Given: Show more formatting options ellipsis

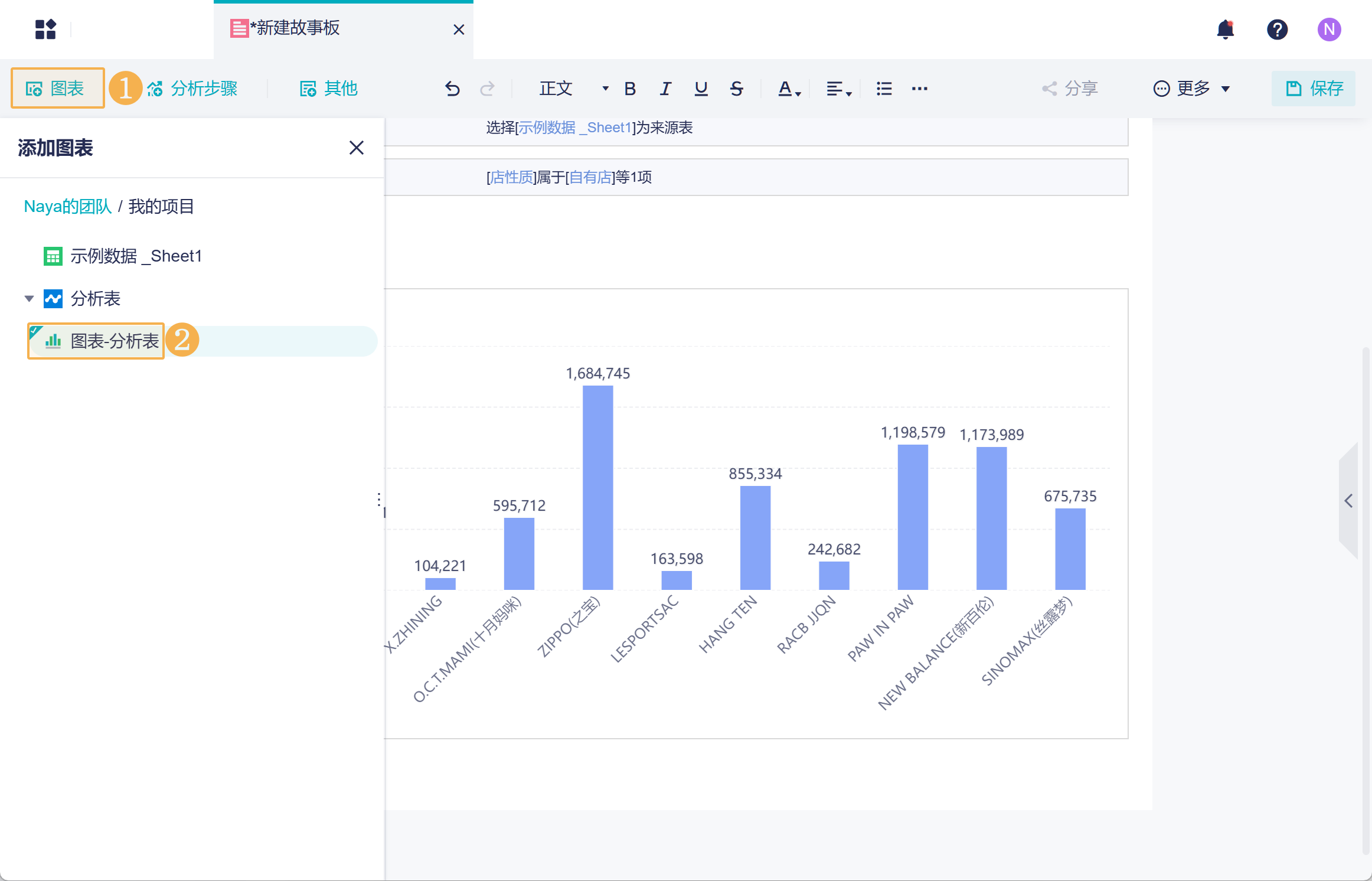Looking at the screenshot, I should click(x=919, y=89).
